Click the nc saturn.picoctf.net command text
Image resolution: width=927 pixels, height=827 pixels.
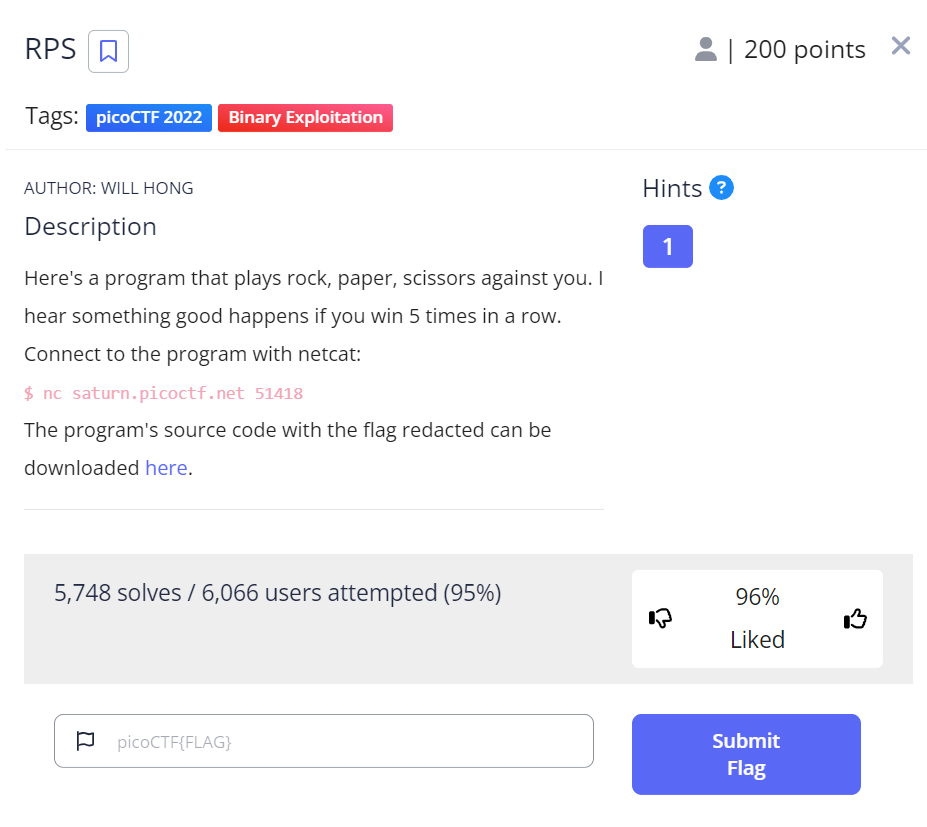point(163,393)
